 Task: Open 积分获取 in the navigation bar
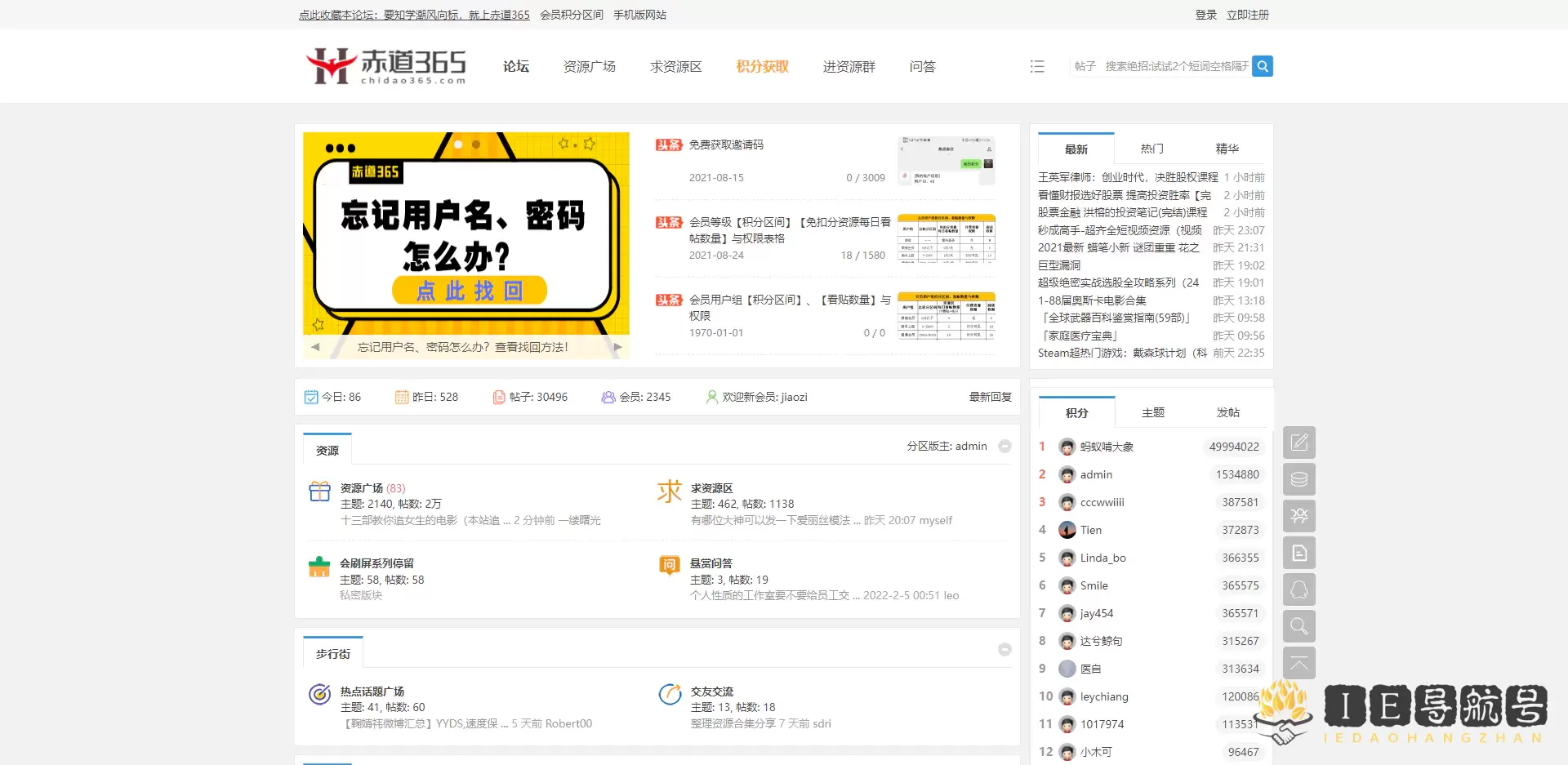[x=762, y=67]
